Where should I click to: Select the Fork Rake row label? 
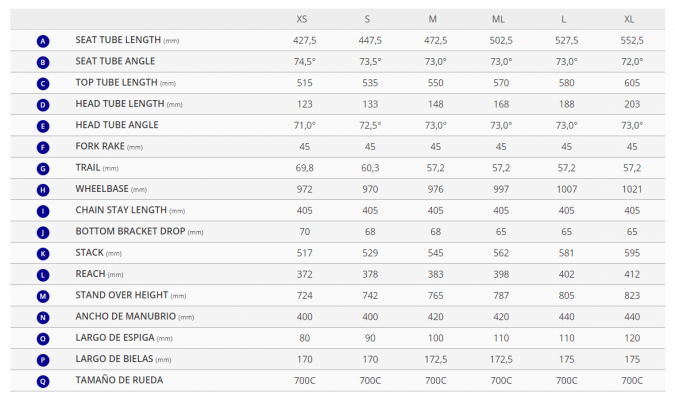(109, 147)
